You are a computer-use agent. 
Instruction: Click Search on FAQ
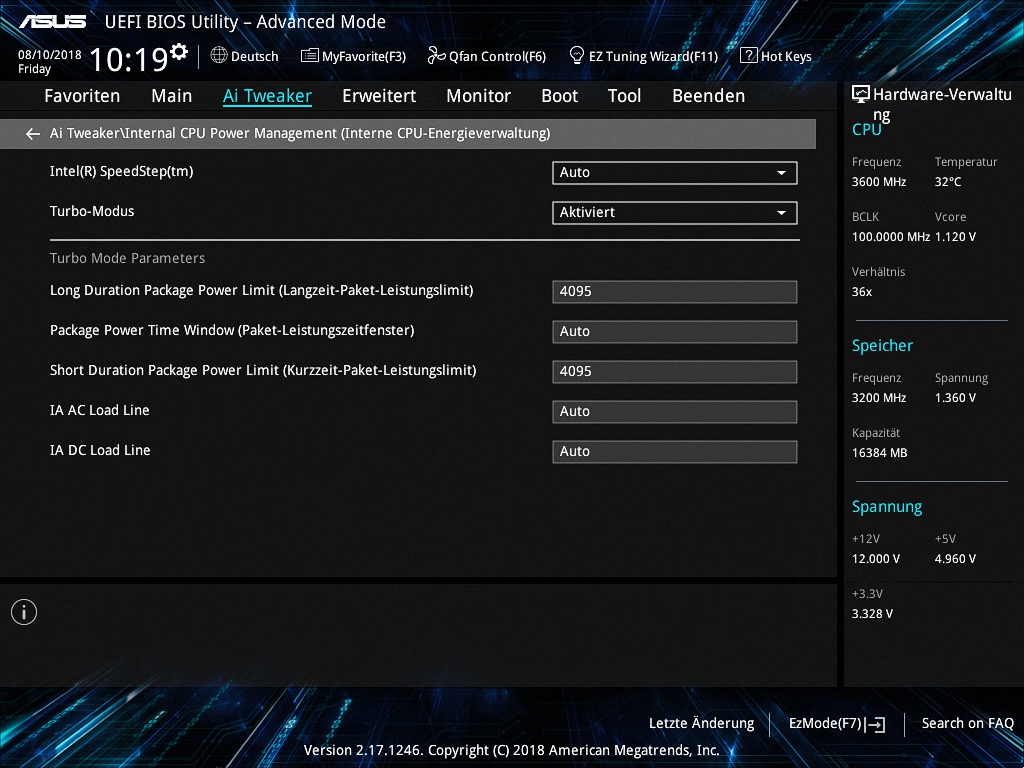[967, 724]
